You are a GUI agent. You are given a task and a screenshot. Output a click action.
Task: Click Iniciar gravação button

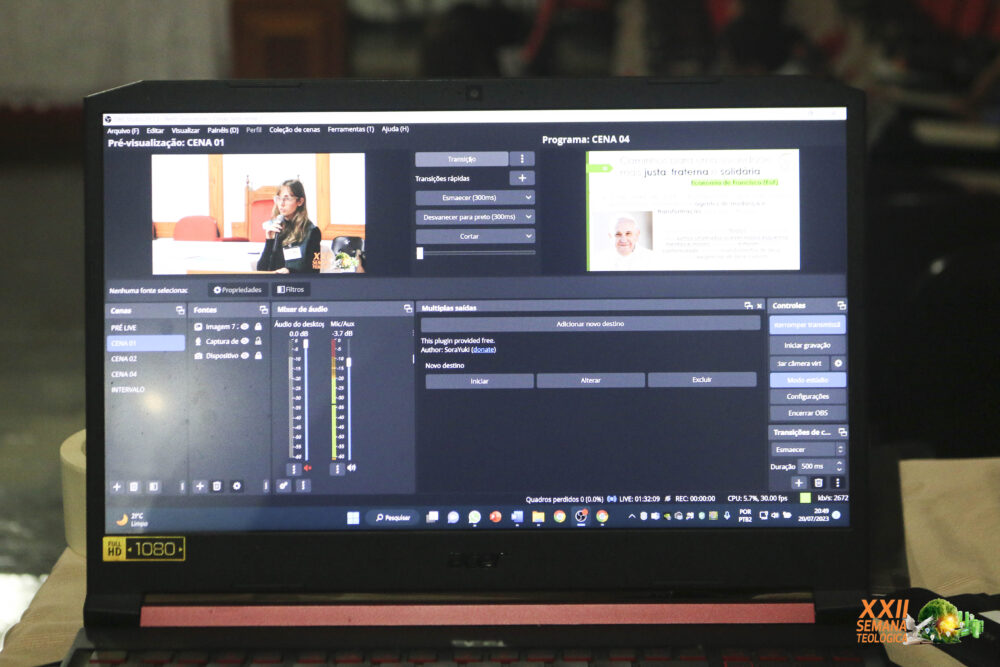click(807, 344)
